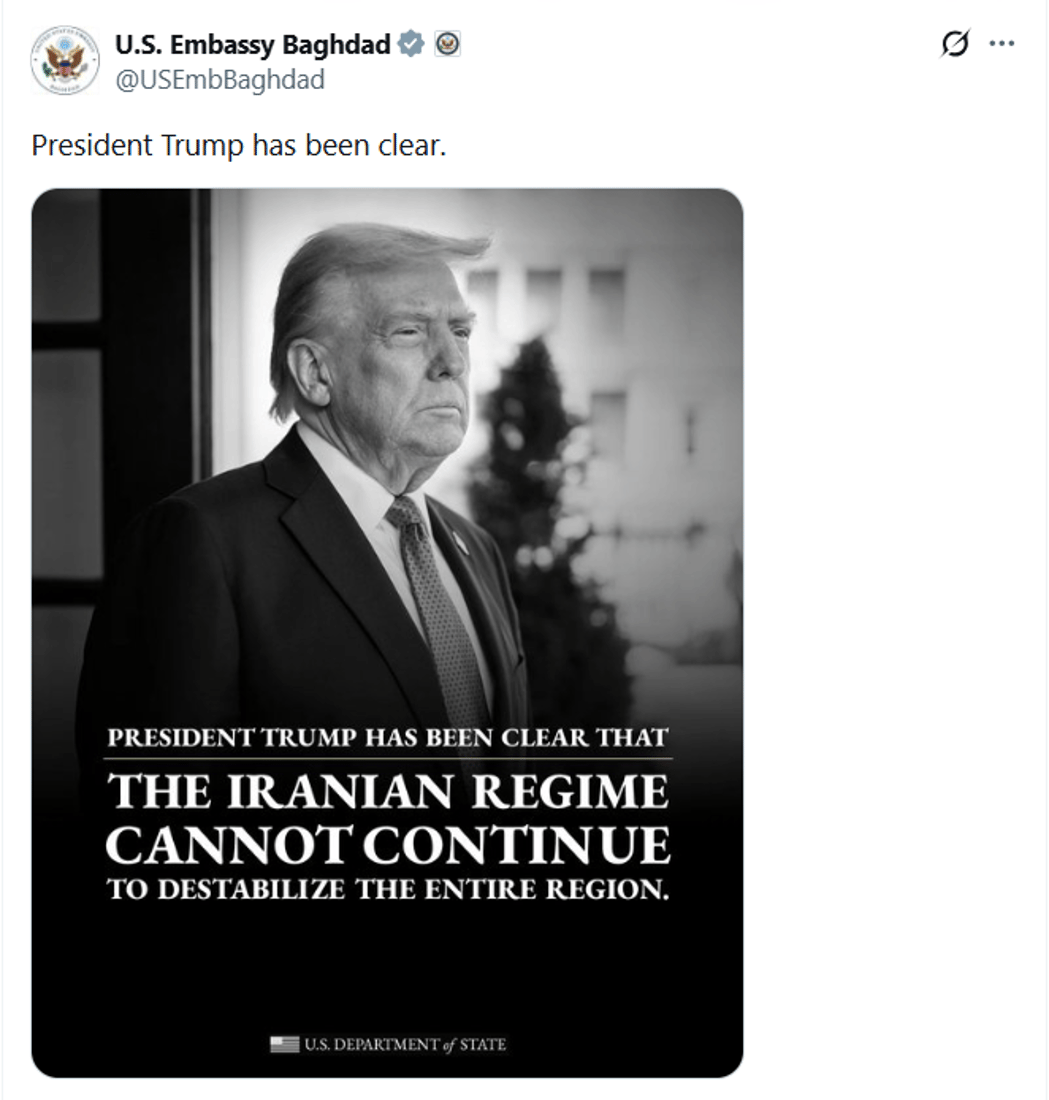Open the U.S. Embassy Baghdad display name

click(253, 45)
